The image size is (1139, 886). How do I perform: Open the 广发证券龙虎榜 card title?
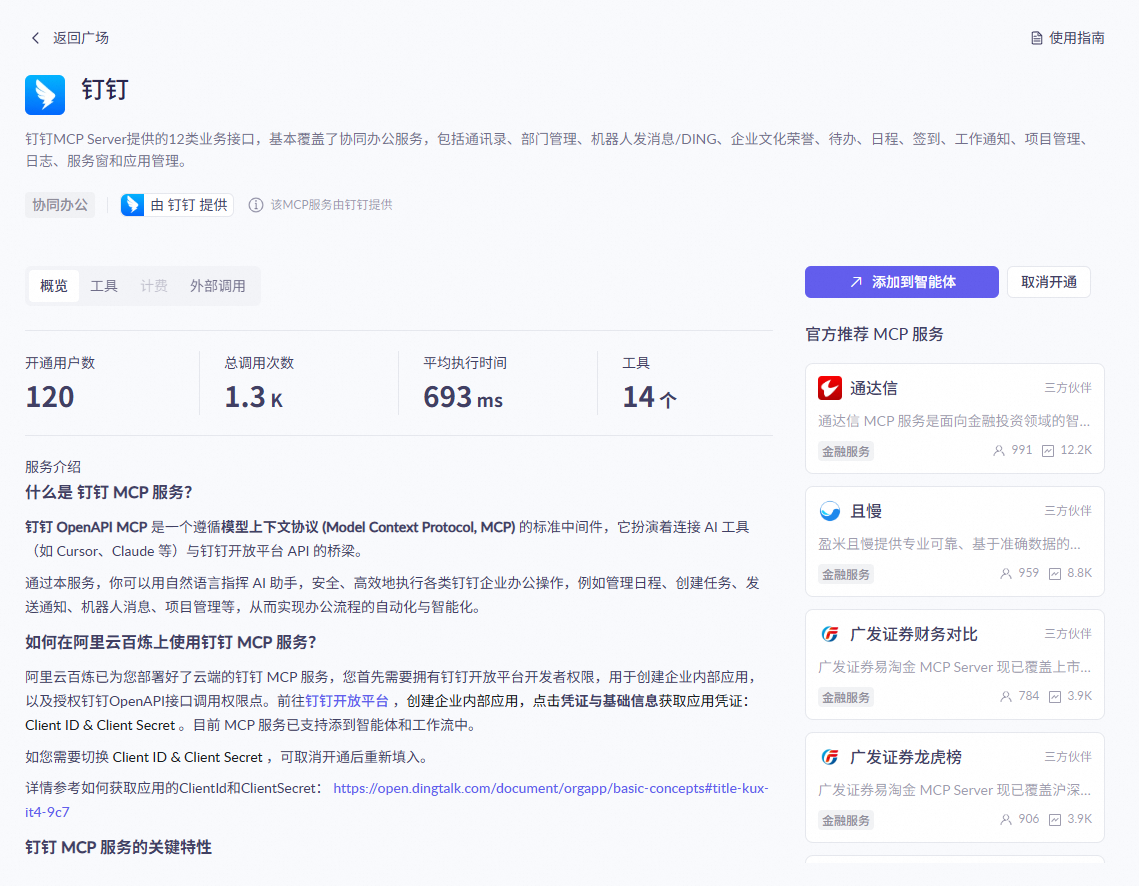pyautogui.click(x=905, y=757)
